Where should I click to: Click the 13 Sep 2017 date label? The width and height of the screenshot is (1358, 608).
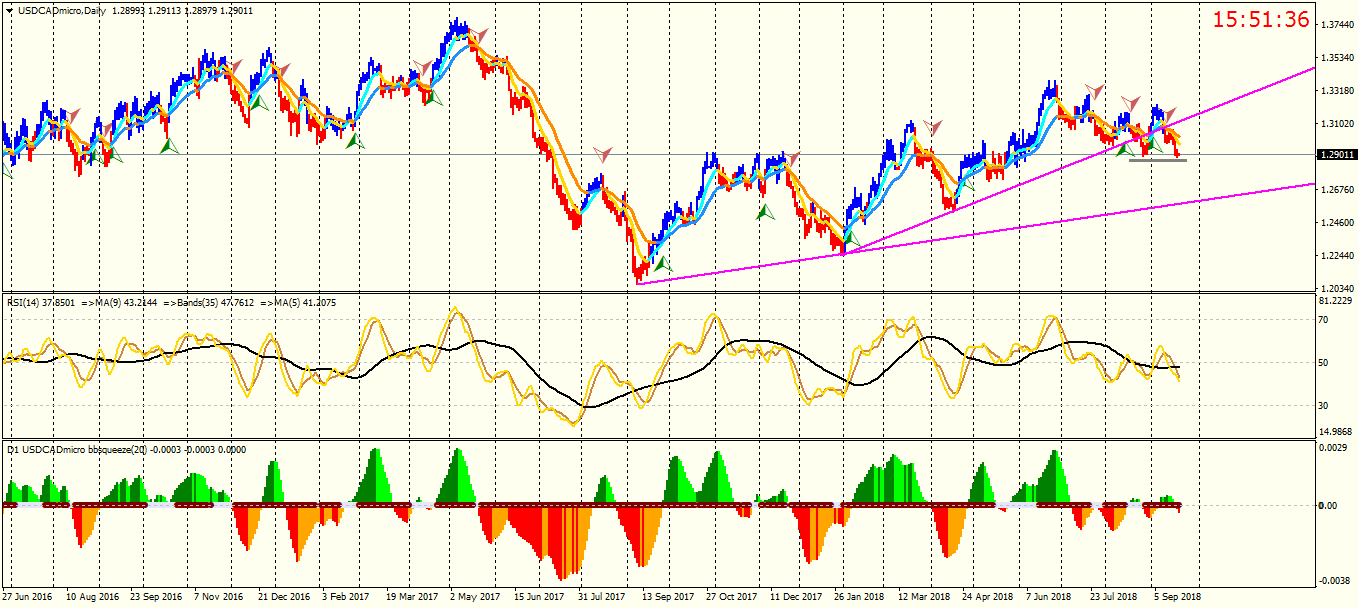[x=668, y=597]
